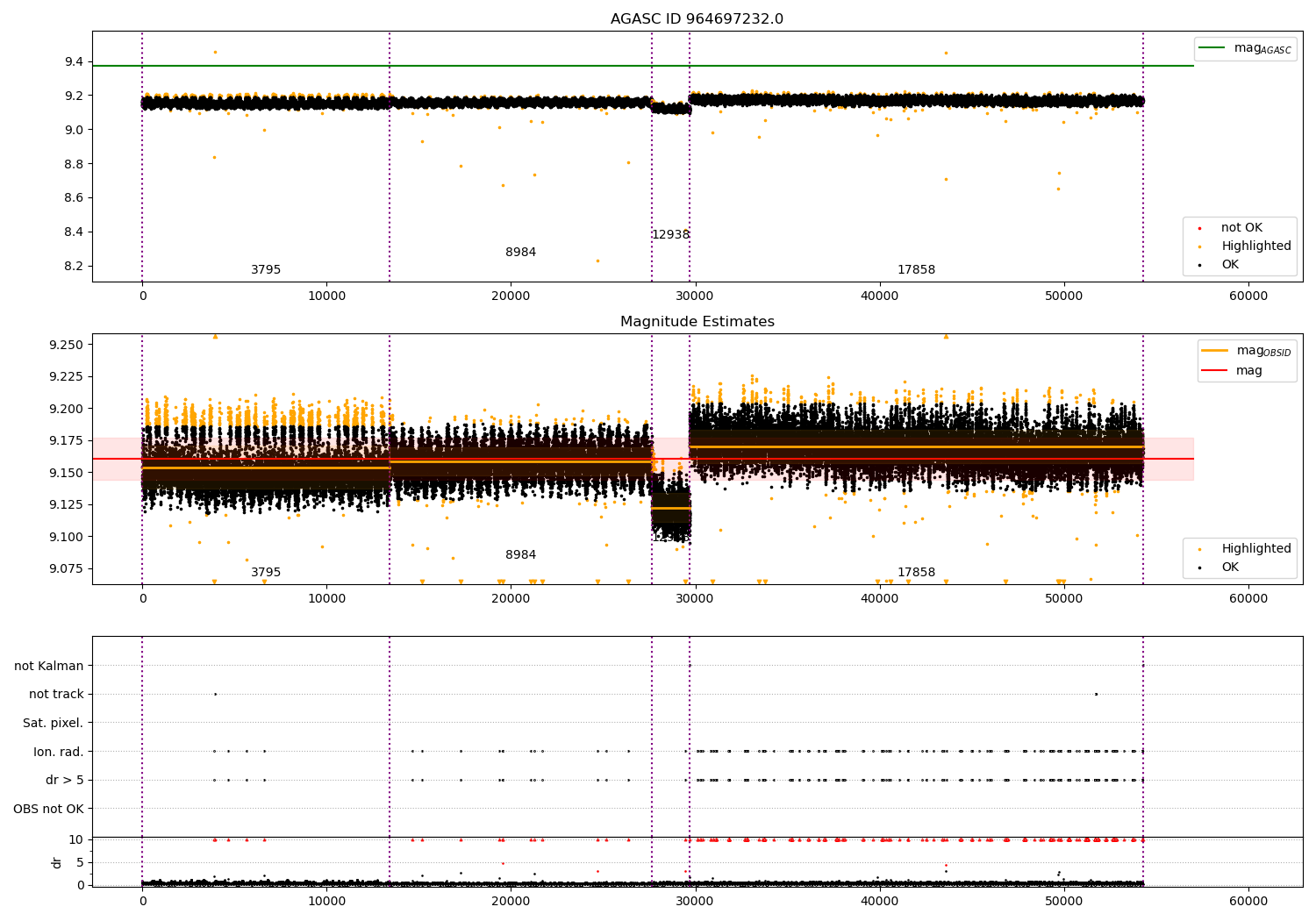Viewport: 1316px width, 921px height.
Task: Select "not OK" in the top plot legend
Action: point(1241,228)
